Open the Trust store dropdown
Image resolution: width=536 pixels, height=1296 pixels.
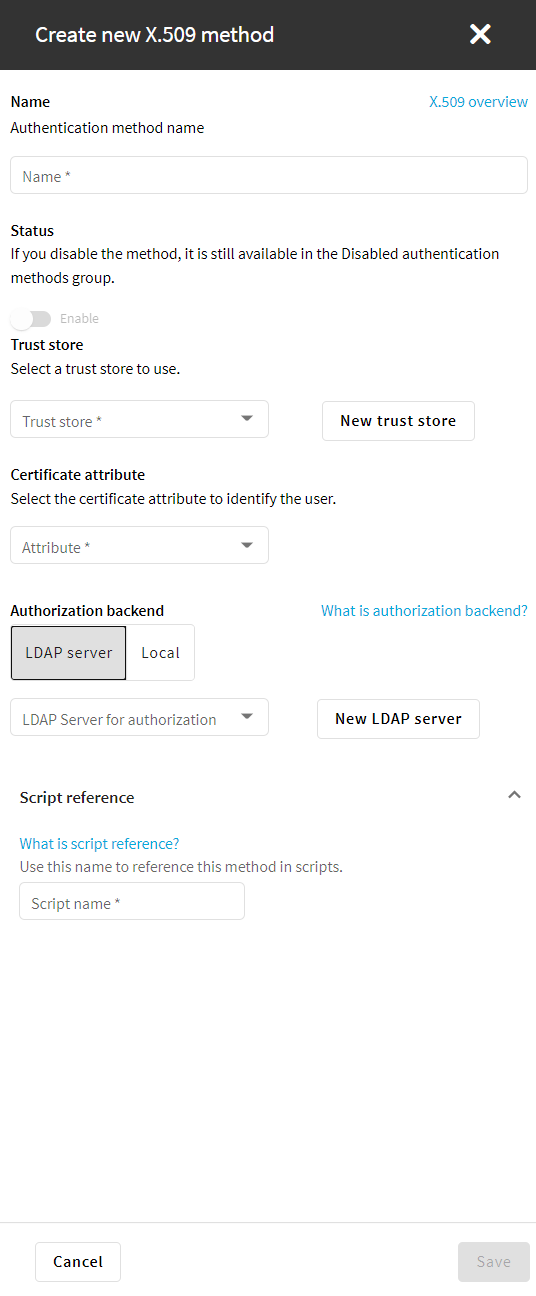pyautogui.click(x=139, y=420)
